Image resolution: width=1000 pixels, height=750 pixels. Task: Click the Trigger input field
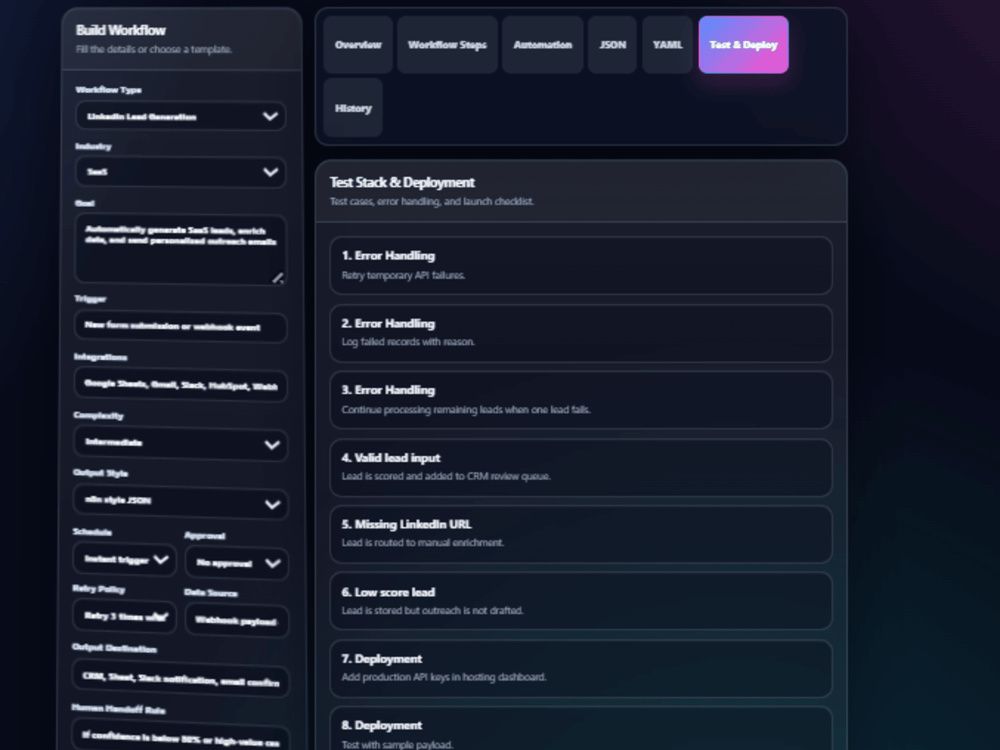click(180, 327)
